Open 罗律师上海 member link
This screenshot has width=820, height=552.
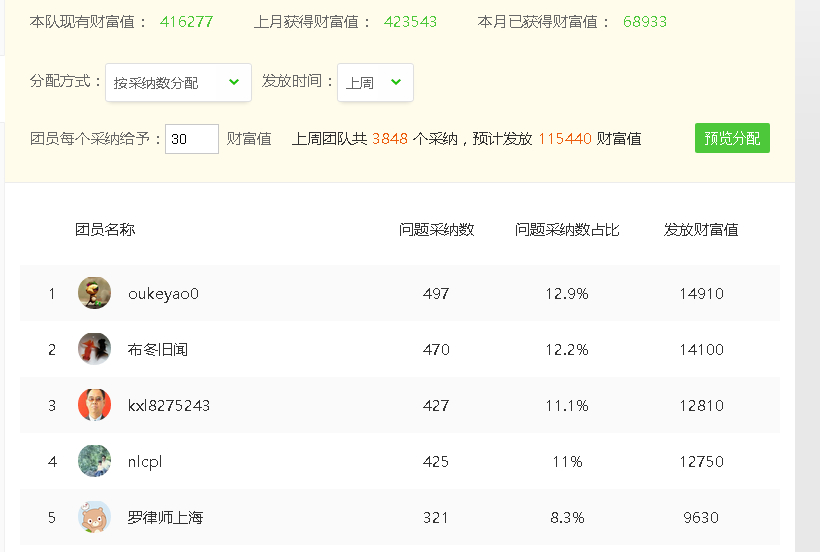coord(165,518)
